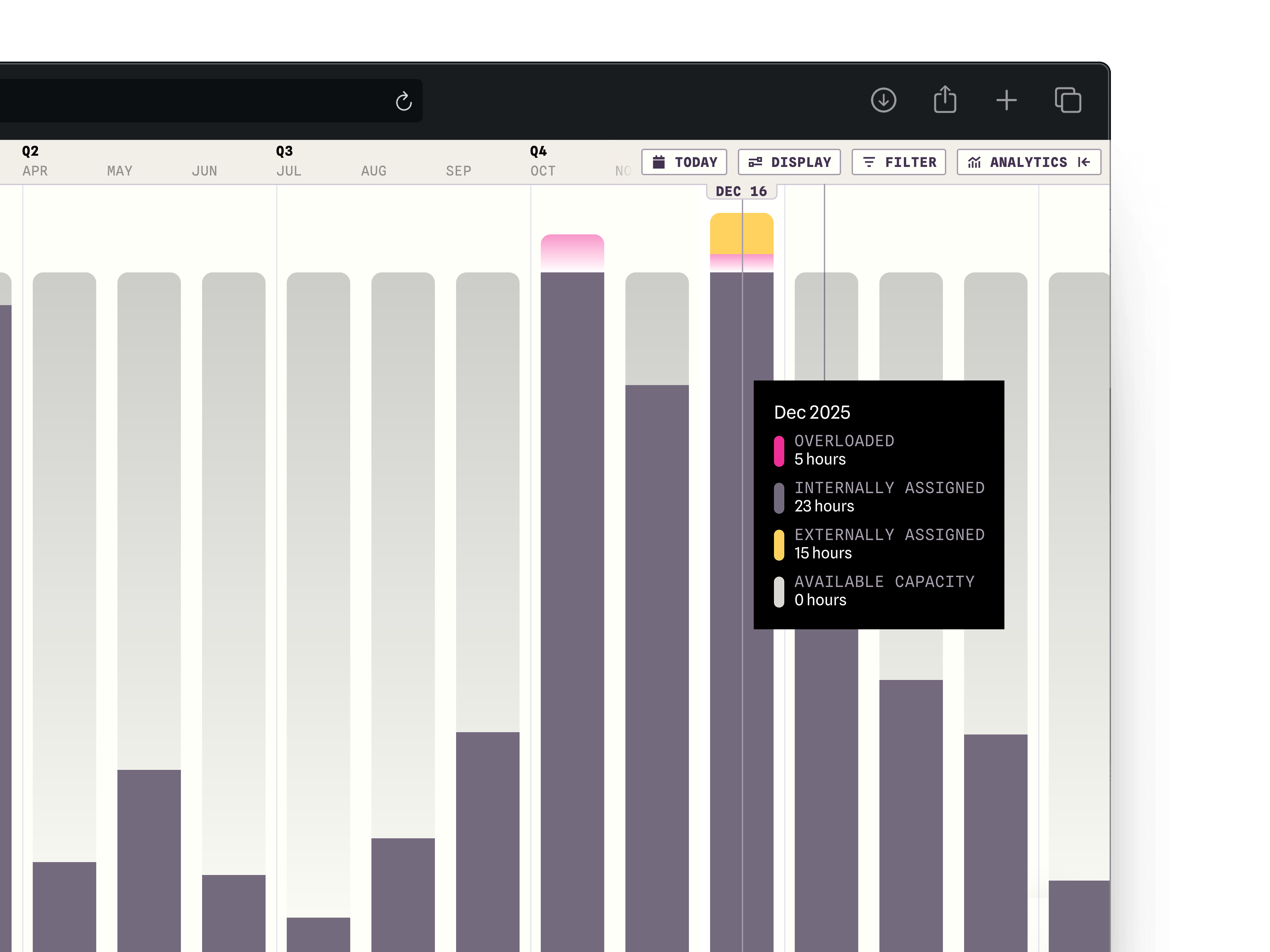Open the Display options
Image resolution: width=1270 pixels, height=952 pixels.
point(789,162)
